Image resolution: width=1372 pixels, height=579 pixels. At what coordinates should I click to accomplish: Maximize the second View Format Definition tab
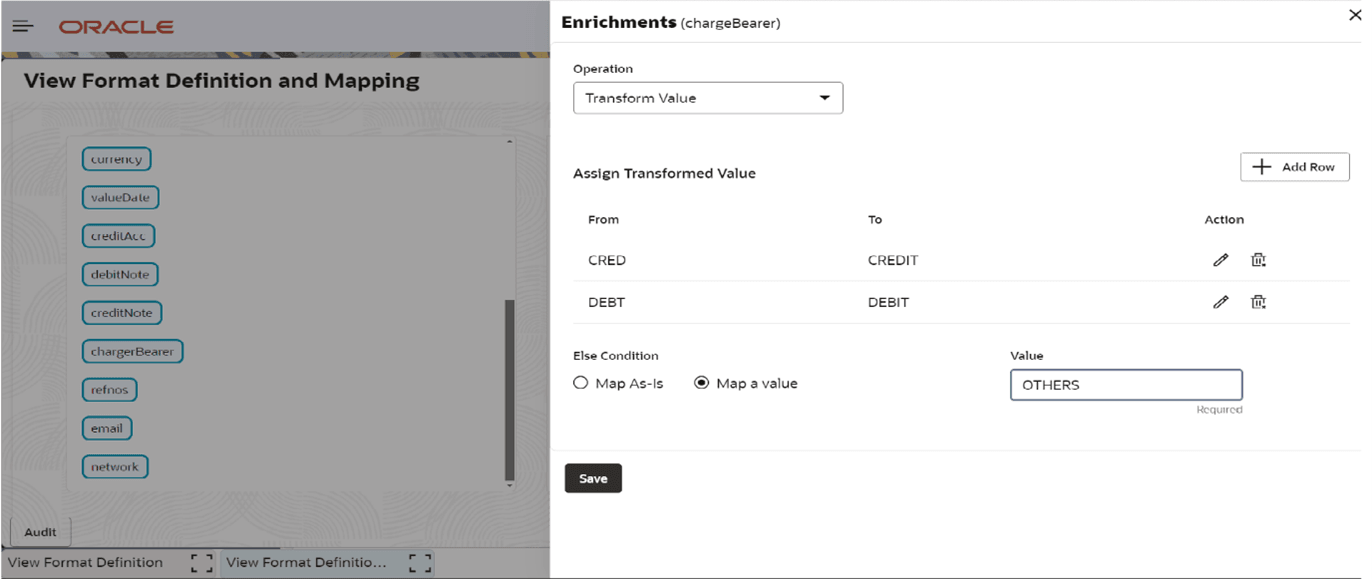[x=420, y=563]
